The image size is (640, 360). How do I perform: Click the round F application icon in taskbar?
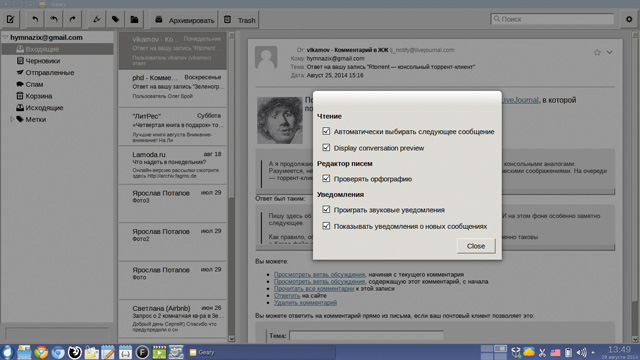point(142,352)
